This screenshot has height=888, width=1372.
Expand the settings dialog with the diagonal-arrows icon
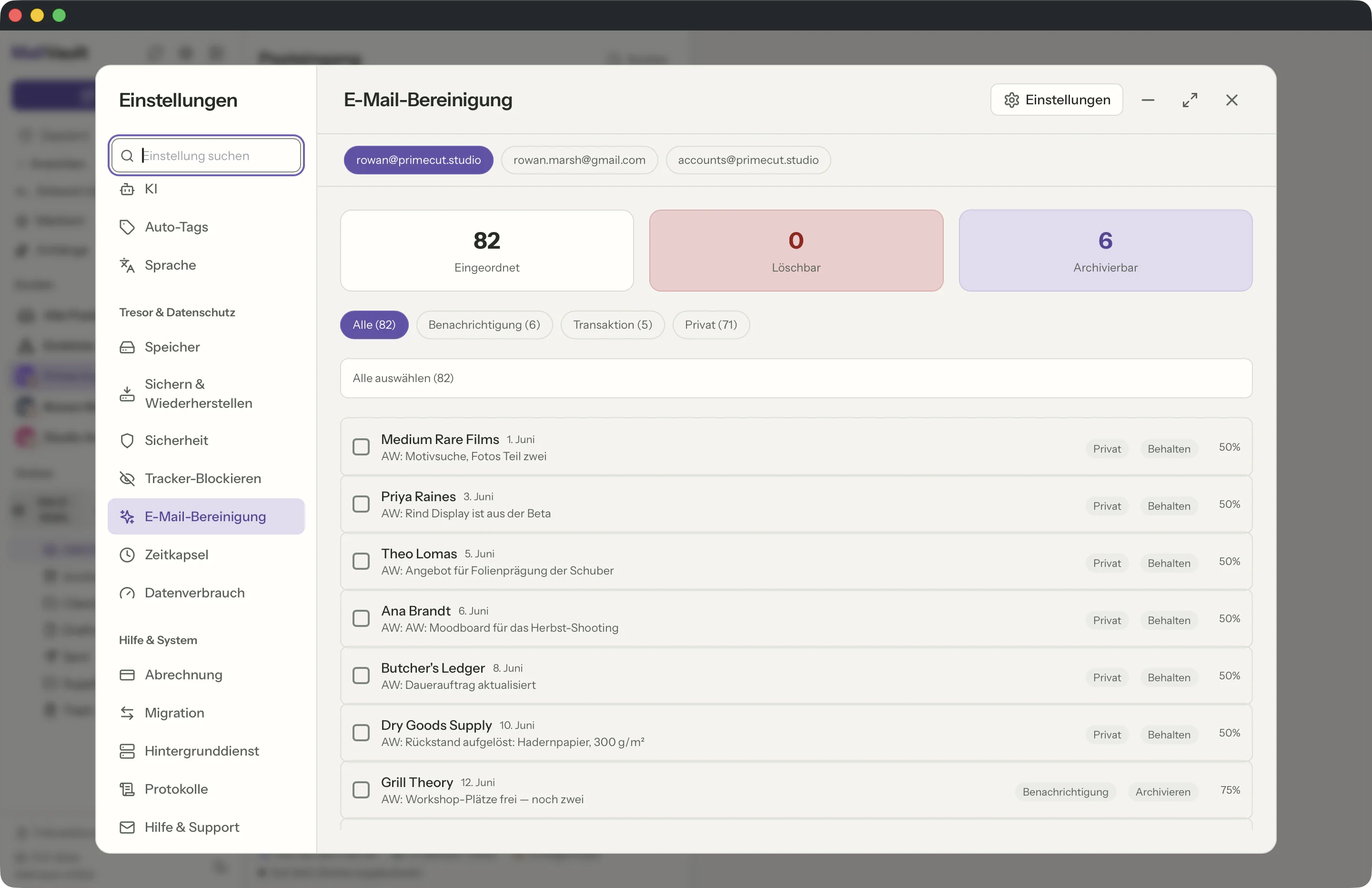point(1190,100)
